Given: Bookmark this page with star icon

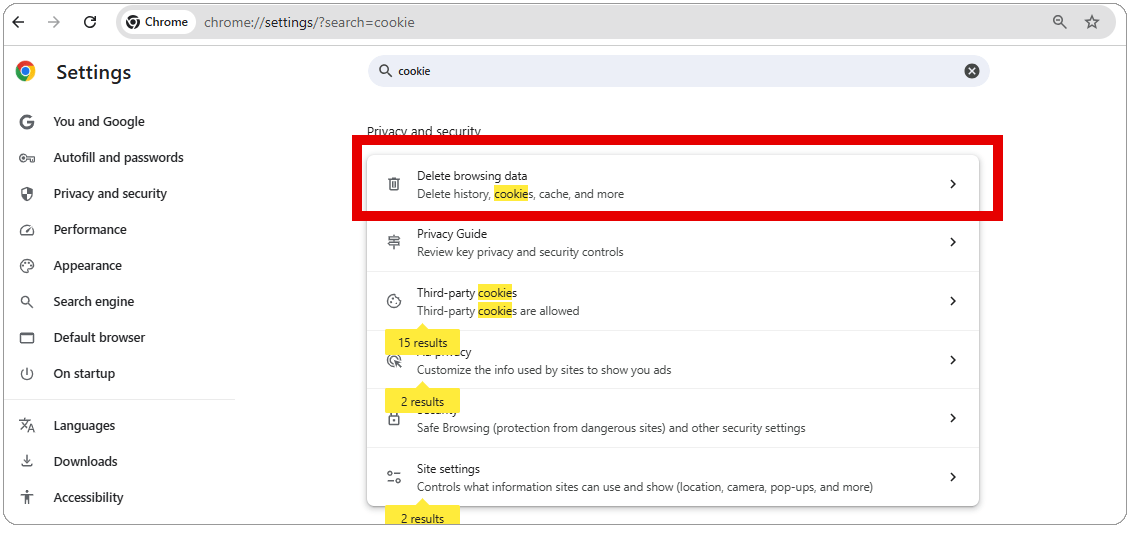Looking at the screenshot, I should [1092, 22].
